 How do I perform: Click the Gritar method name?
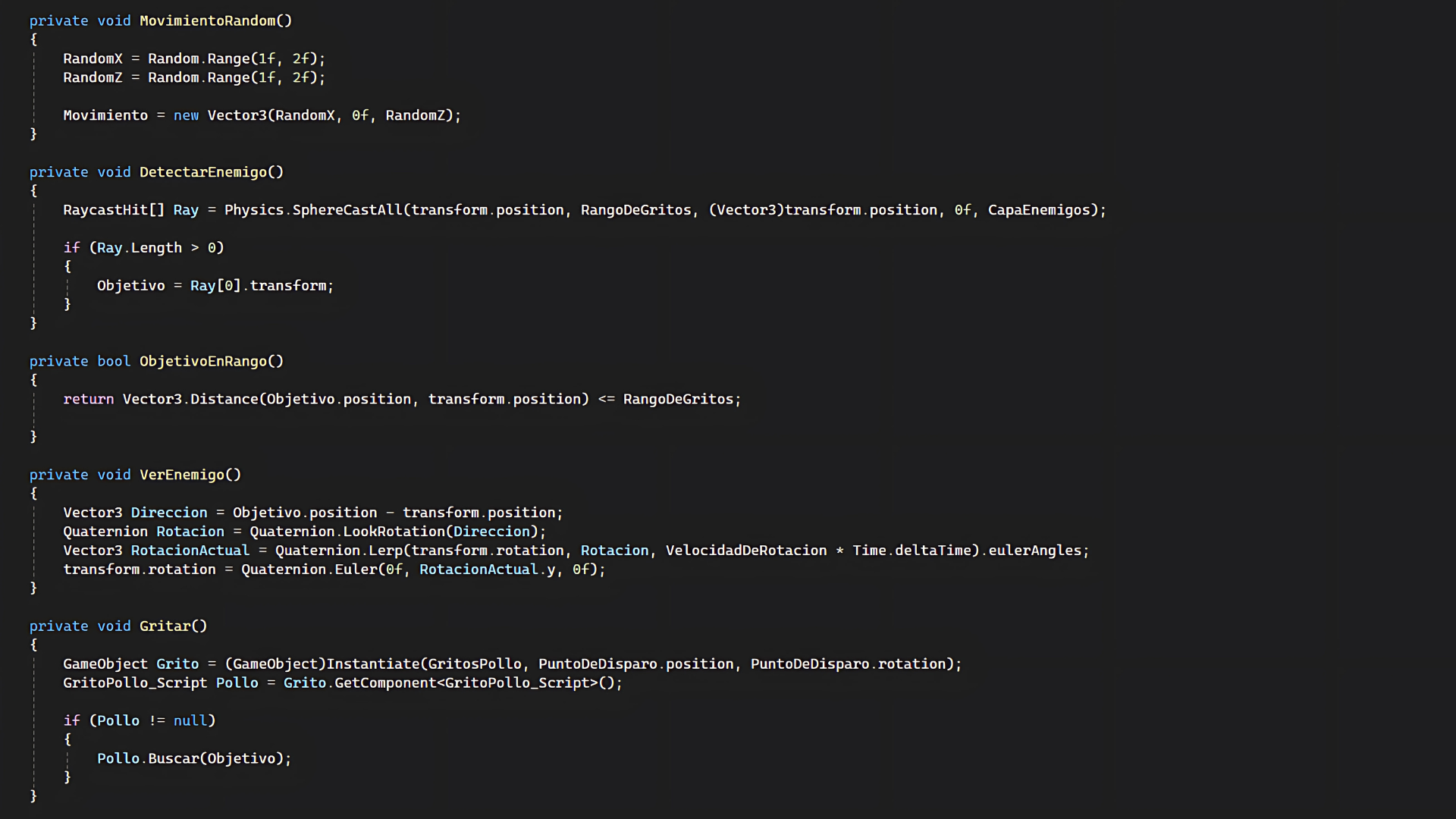coord(165,626)
